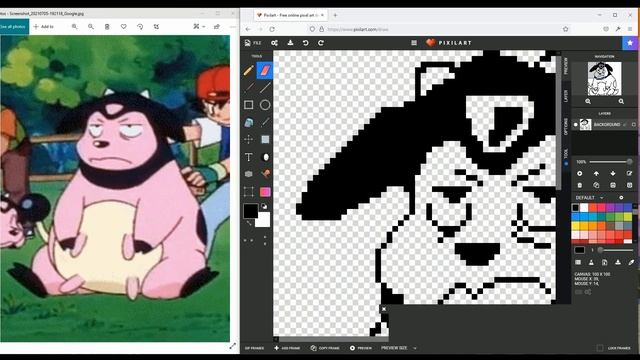The height and width of the screenshot is (360, 640).
Task: Open the Edit & Create dropdown in Photos
Action: (199, 27)
